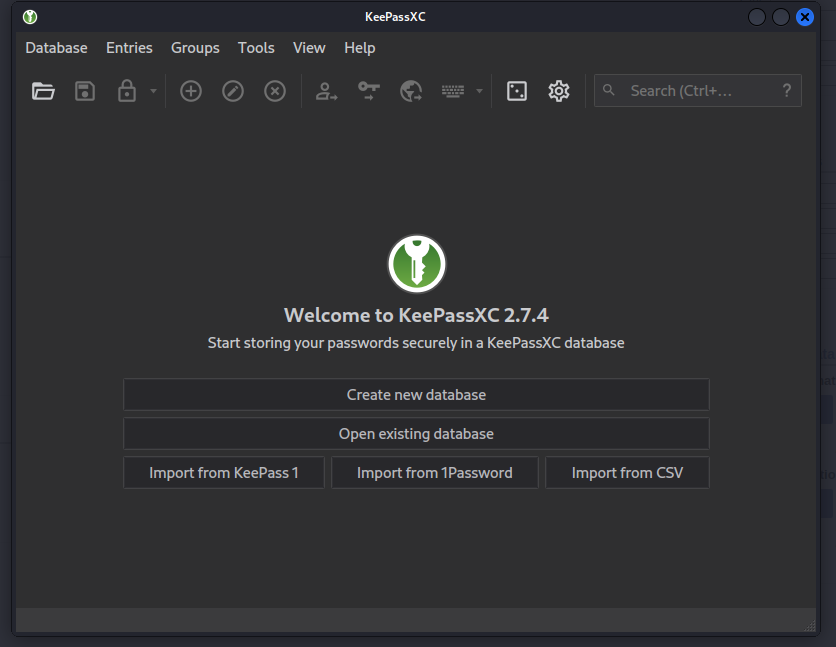The width and height of the screenshot is (836, 647).
Task: Expand the arrow beside the keyboard icon
Action: click(x=479, y=91)
